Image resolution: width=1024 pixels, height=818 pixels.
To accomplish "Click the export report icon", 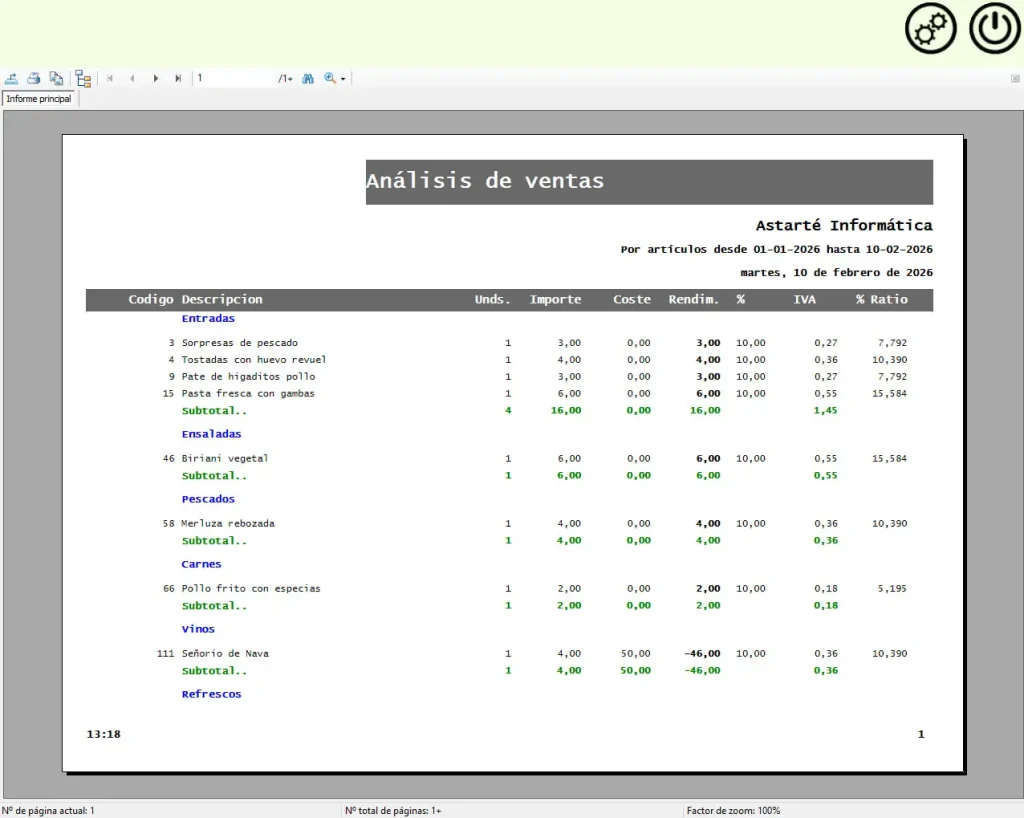I will [12, 78].
